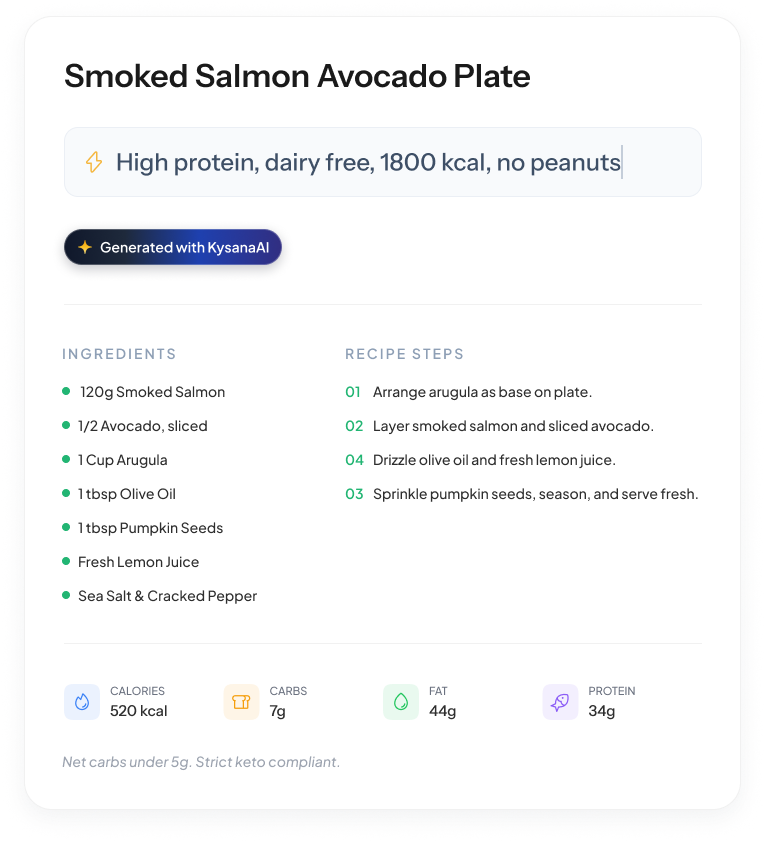Click the Sprinkle pumpkin seeds step
This screenshot has width=765, height=842.
click(x=535, y=494)
